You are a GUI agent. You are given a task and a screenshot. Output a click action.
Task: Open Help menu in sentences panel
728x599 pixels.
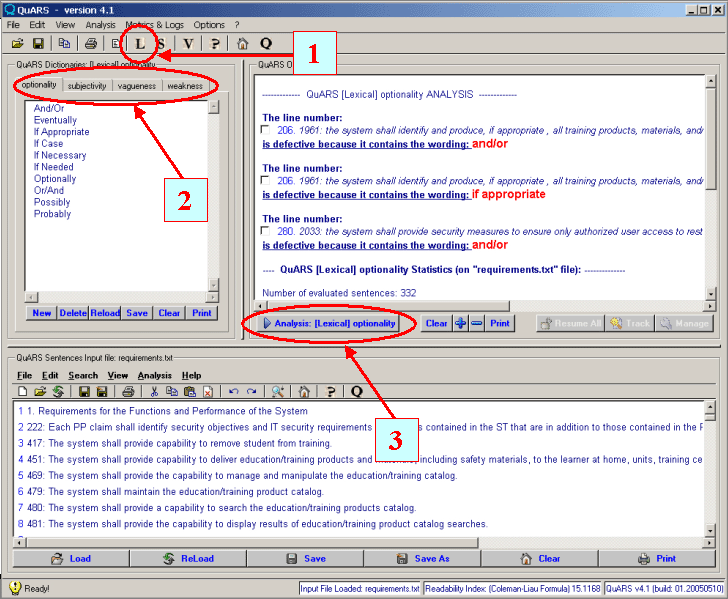pyautogui.click(x=191, y=375)
